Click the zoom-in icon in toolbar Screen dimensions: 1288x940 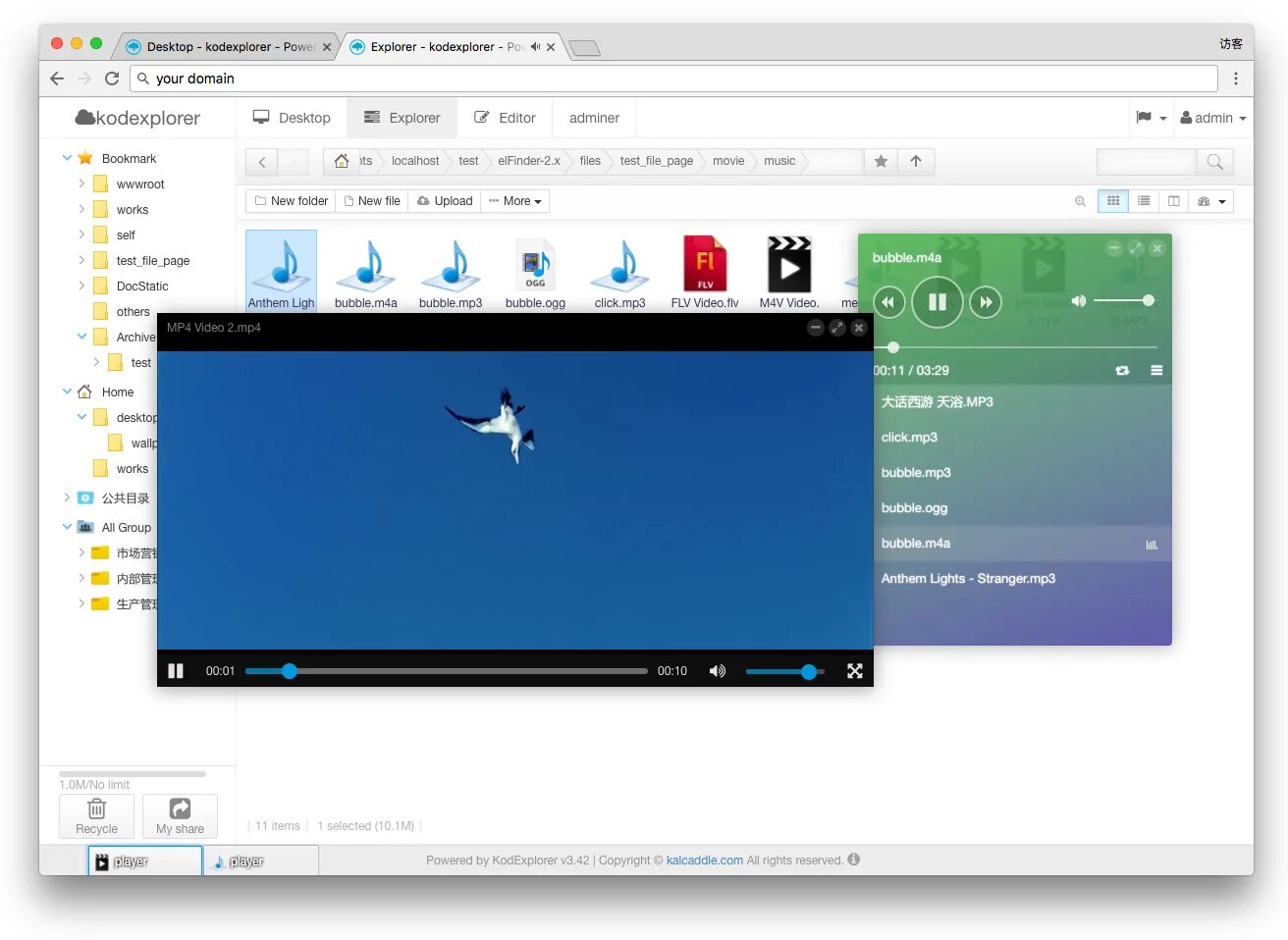click(x=1080, y=201)
